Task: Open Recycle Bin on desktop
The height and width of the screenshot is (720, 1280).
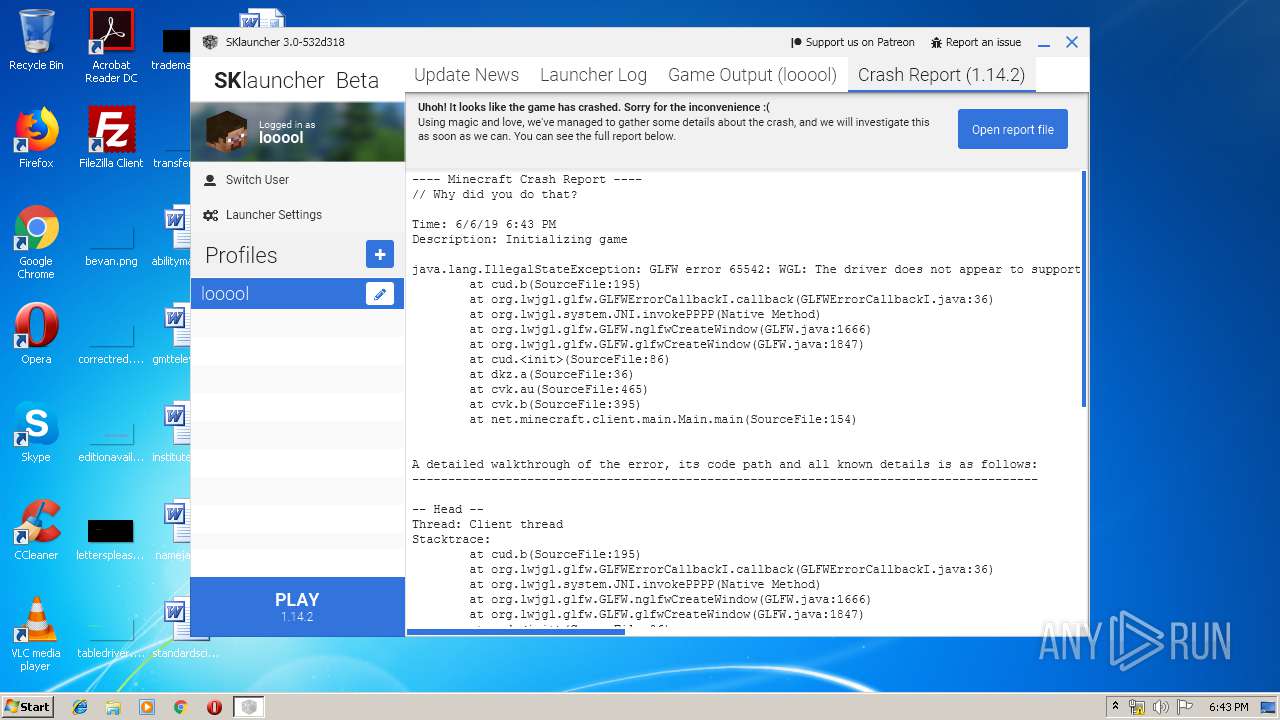Action: coord(36,40)
